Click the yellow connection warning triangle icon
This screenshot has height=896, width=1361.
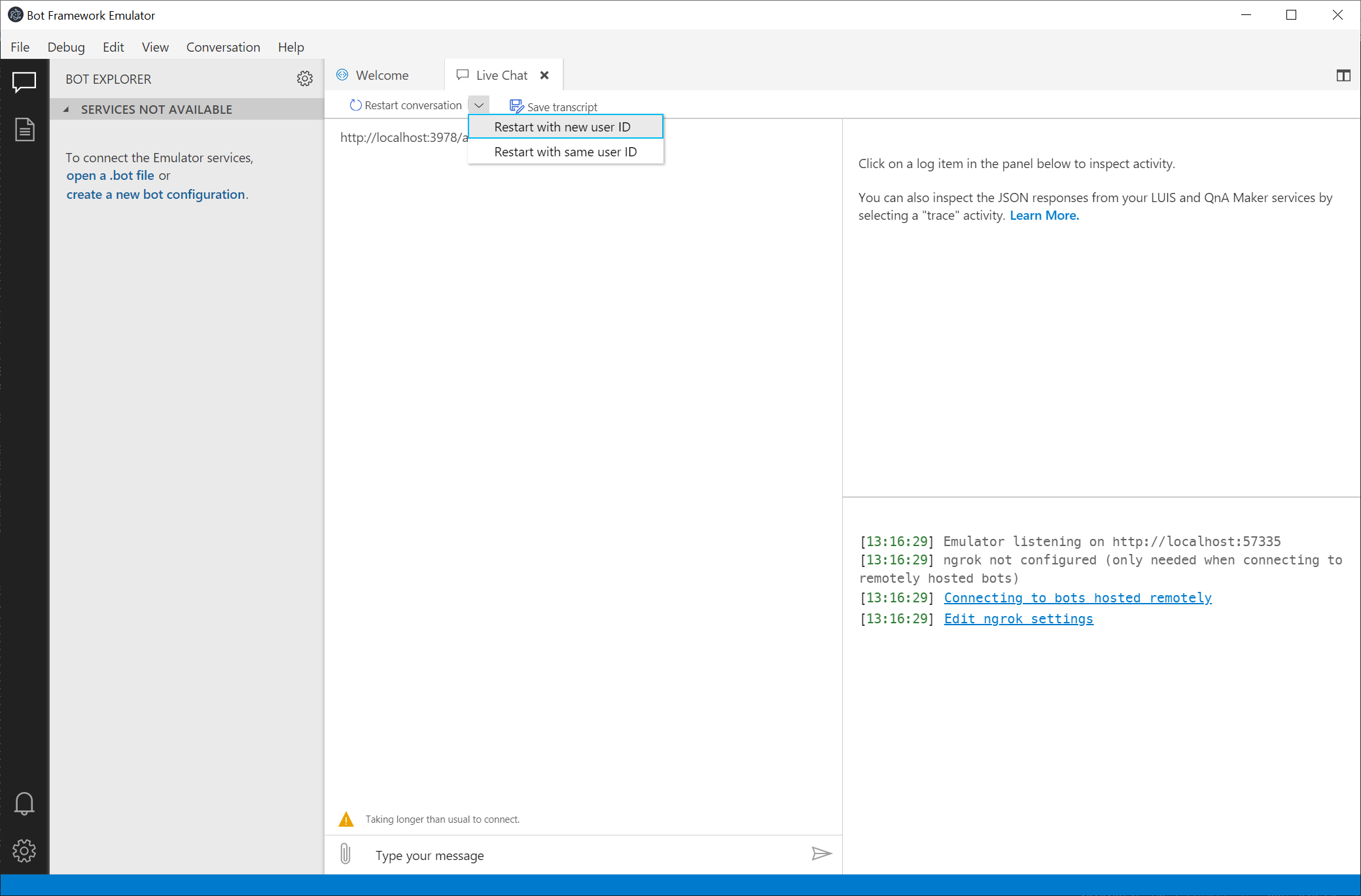[346, 819]
